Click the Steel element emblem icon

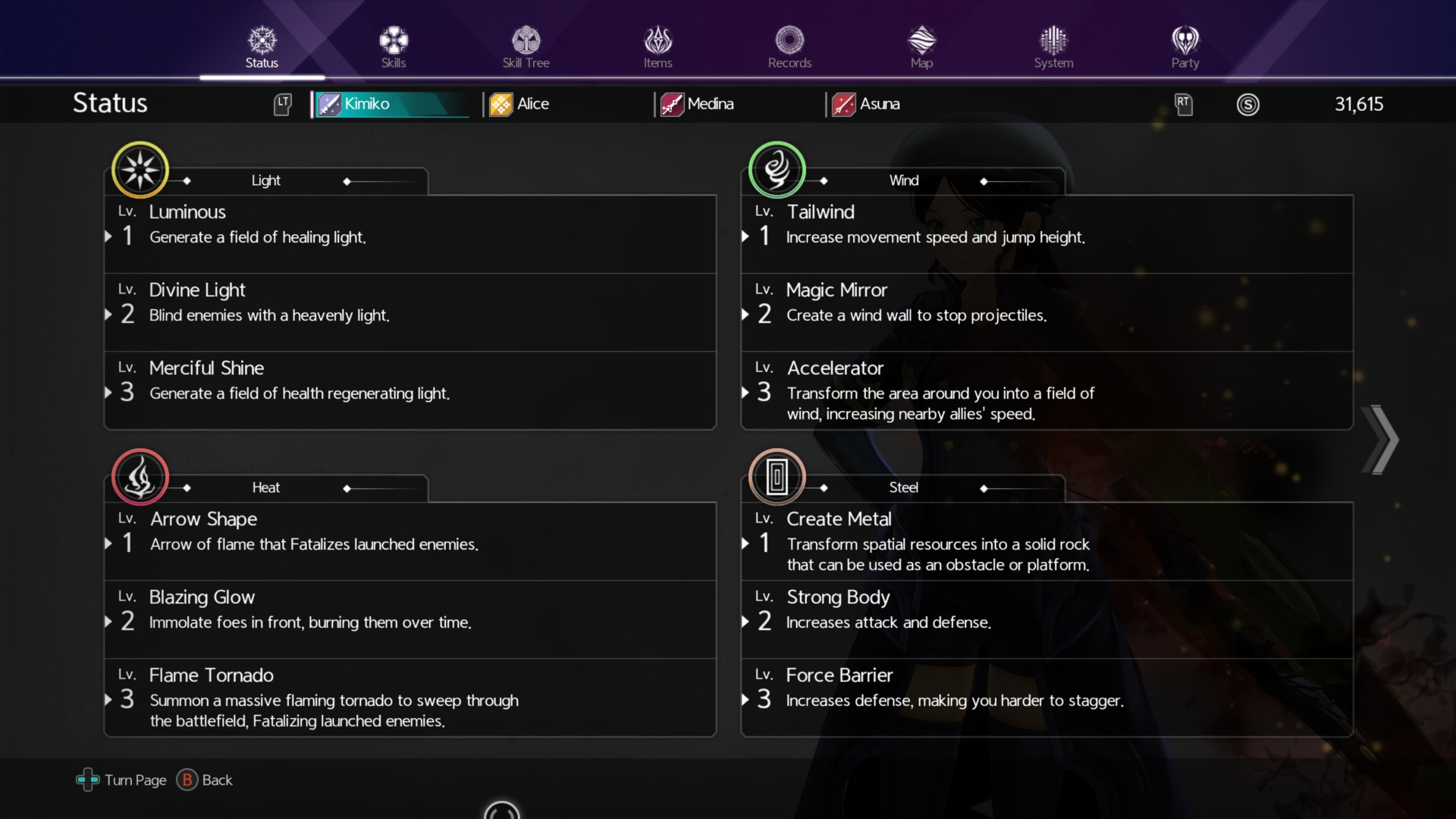[777, 477]
